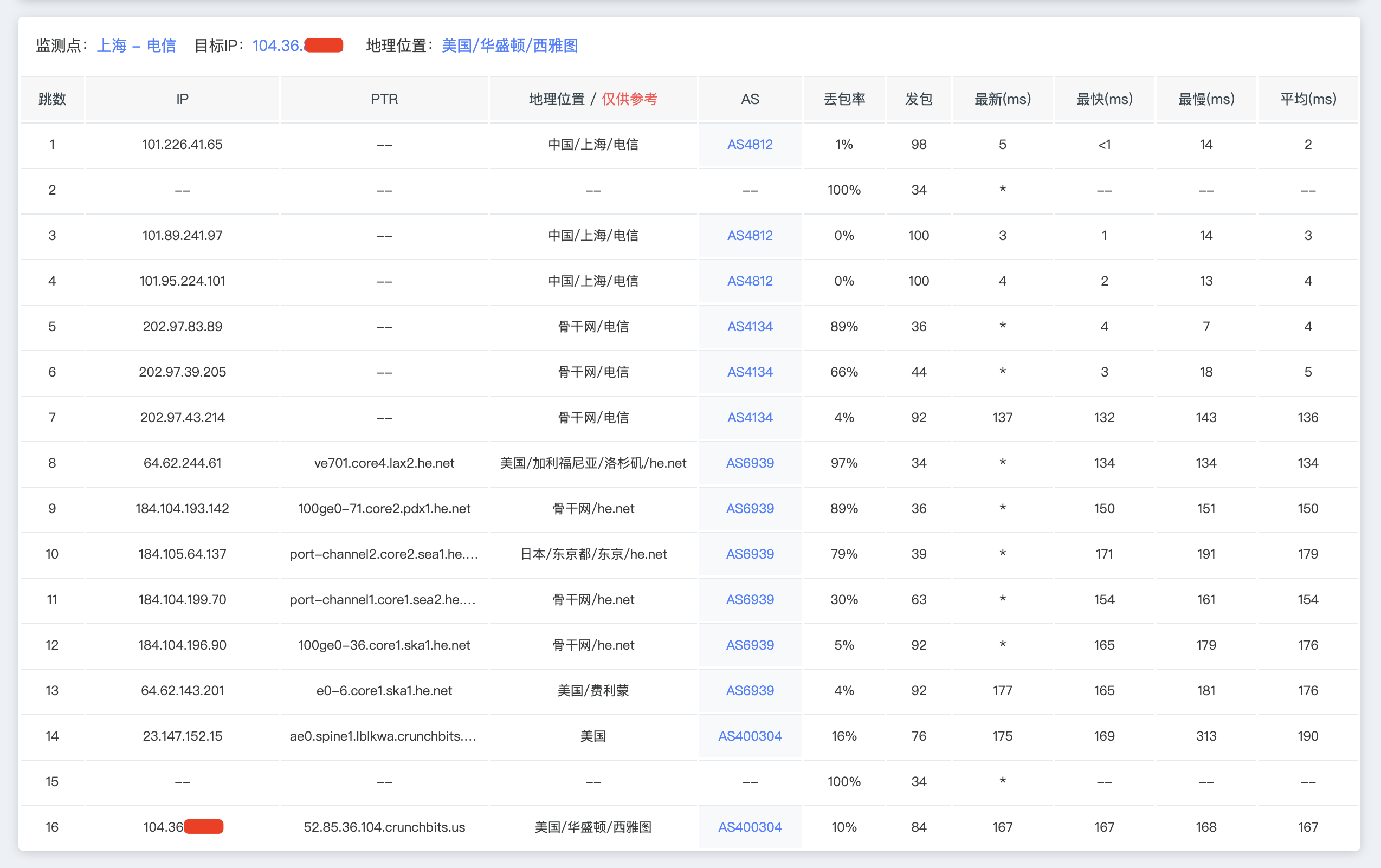Viewport: 1381px width, 868px height.
Task: Open AS6939 link for IP 64.62.143.201
Action: [x=750, y=691]
